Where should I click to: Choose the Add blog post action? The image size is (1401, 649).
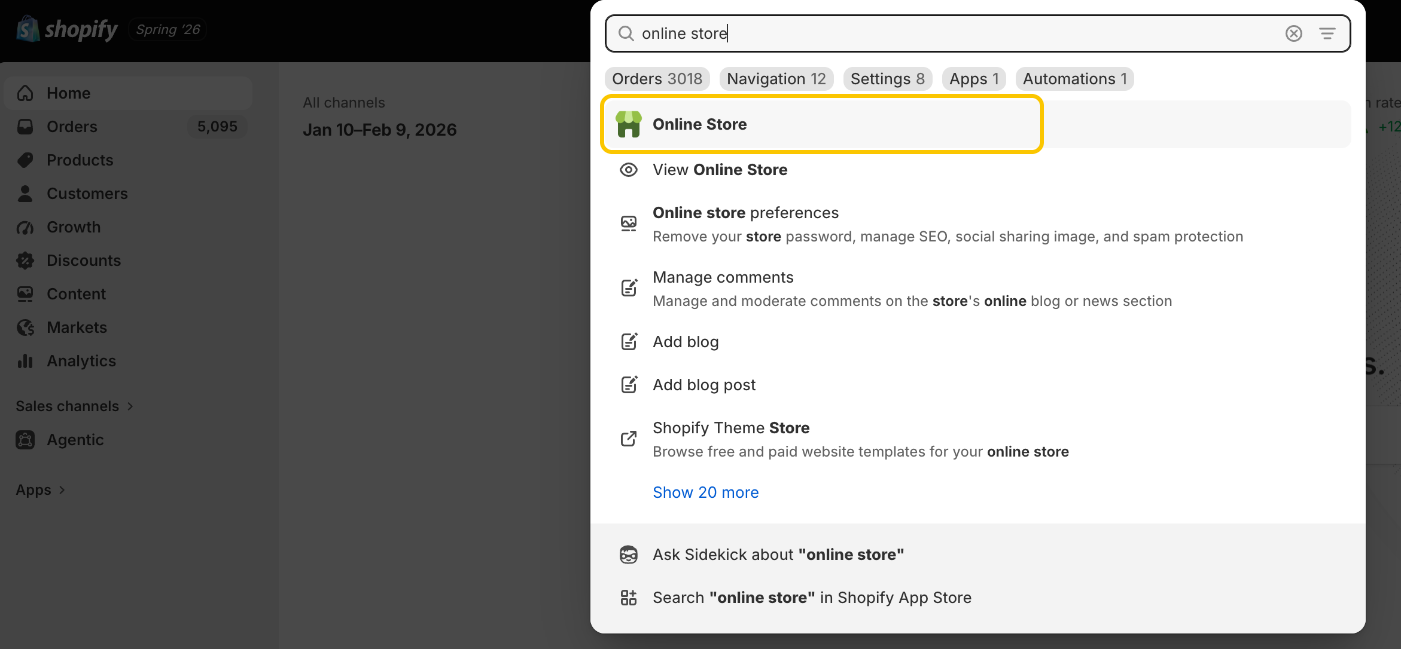coord(978,385)
